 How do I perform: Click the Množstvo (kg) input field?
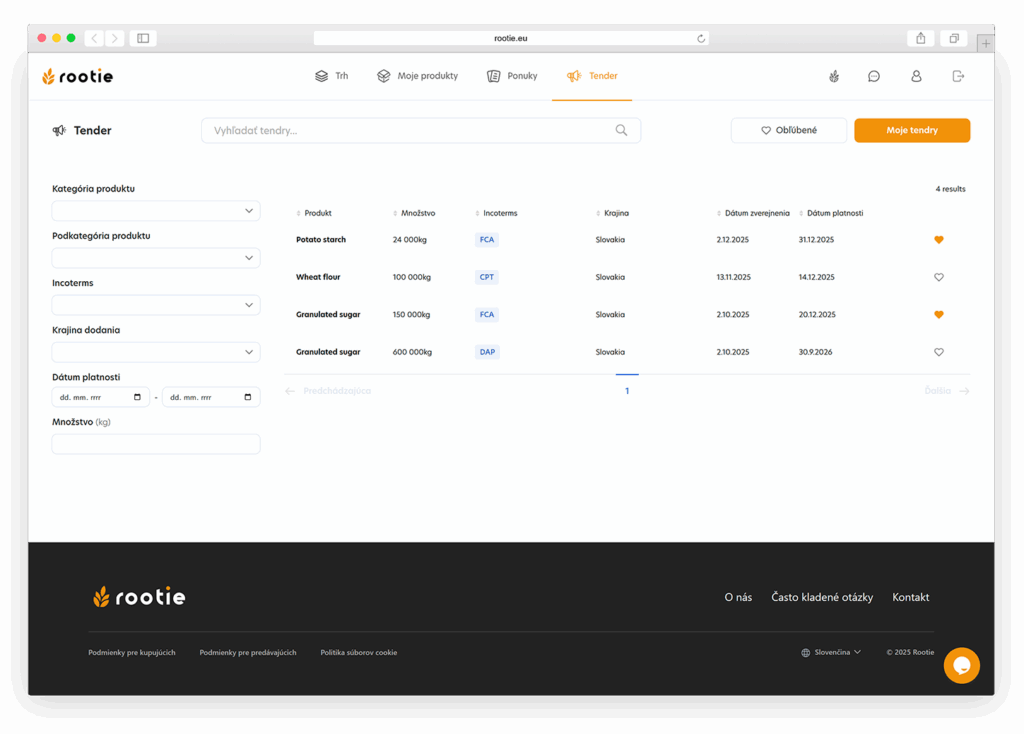tap(156, 444)
